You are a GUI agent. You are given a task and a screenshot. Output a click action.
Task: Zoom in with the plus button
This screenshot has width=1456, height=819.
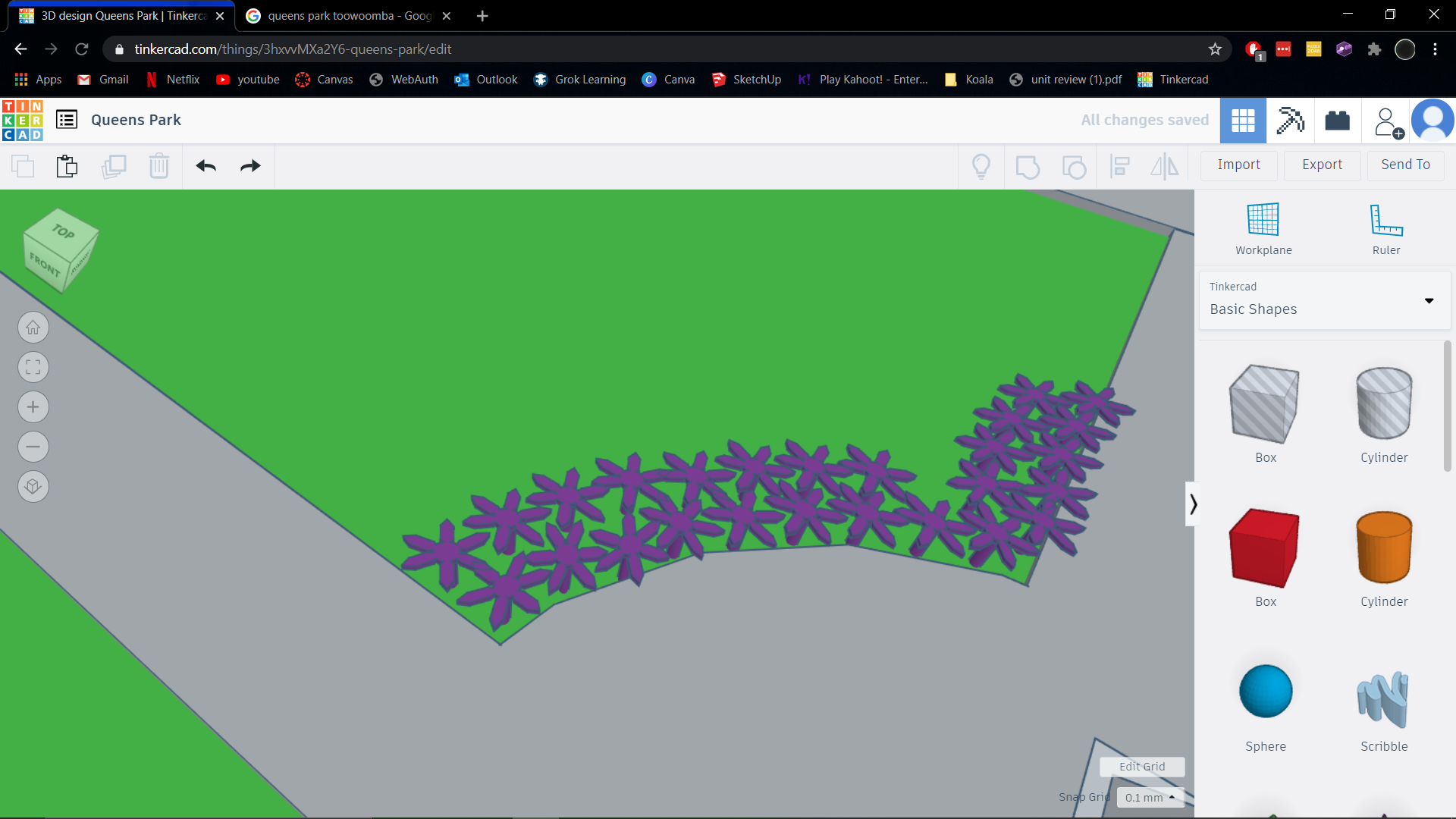click(x=33, y=407)
